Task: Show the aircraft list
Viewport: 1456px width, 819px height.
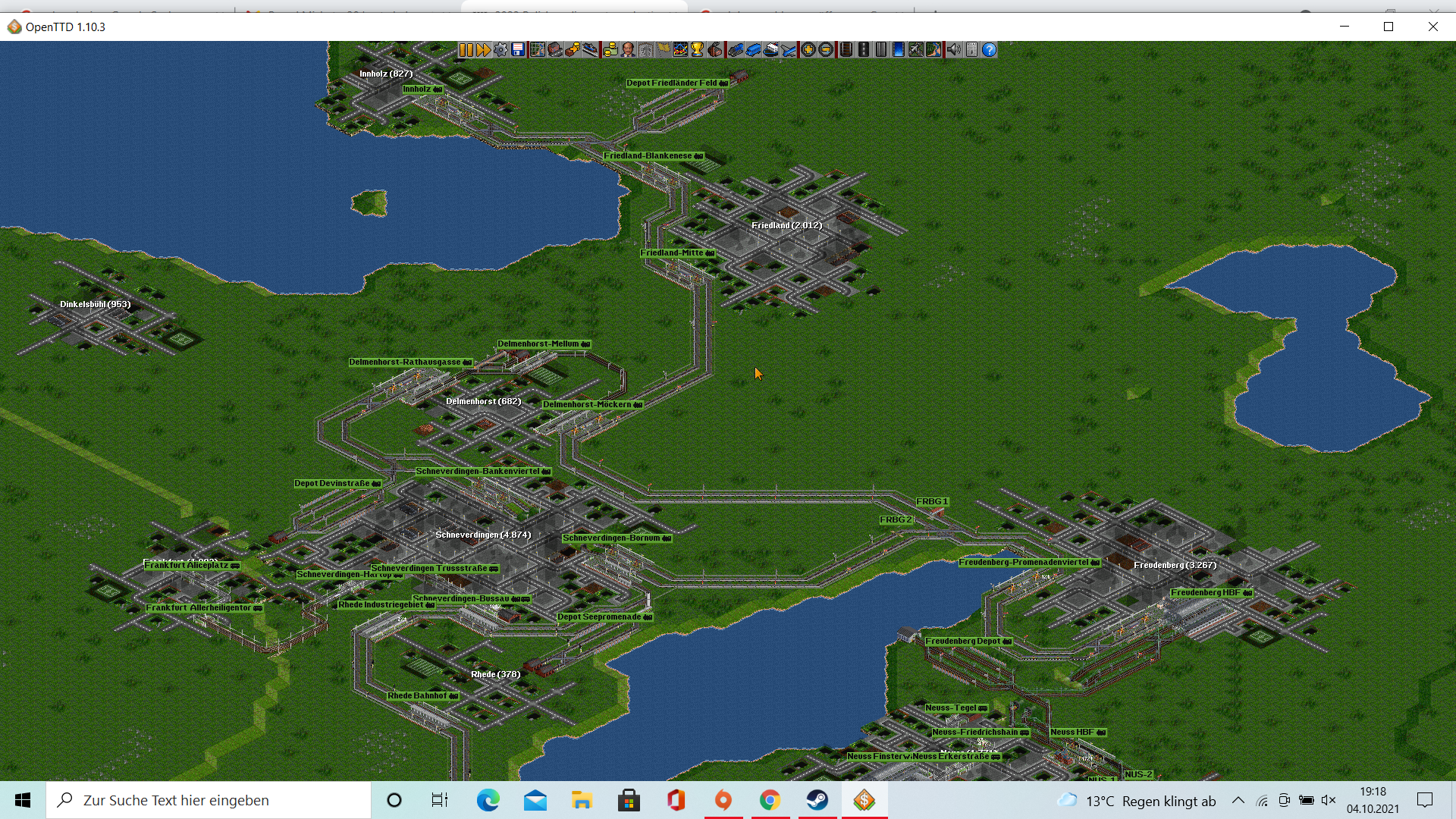Action: pos(789,50)
